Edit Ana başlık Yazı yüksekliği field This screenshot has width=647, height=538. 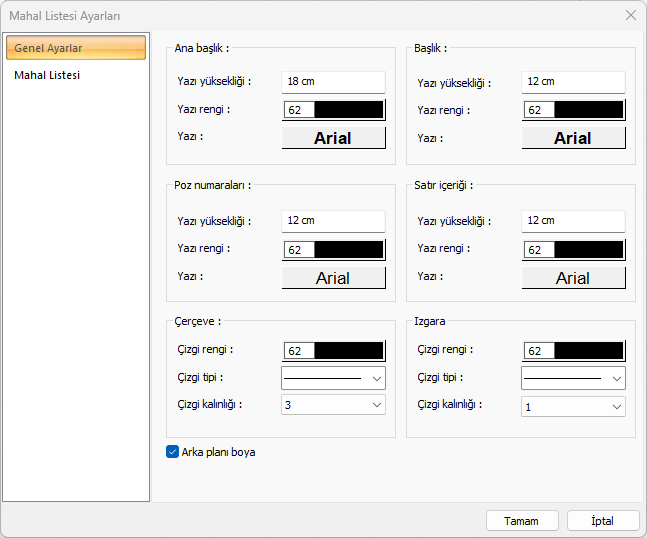coord(333,81)
